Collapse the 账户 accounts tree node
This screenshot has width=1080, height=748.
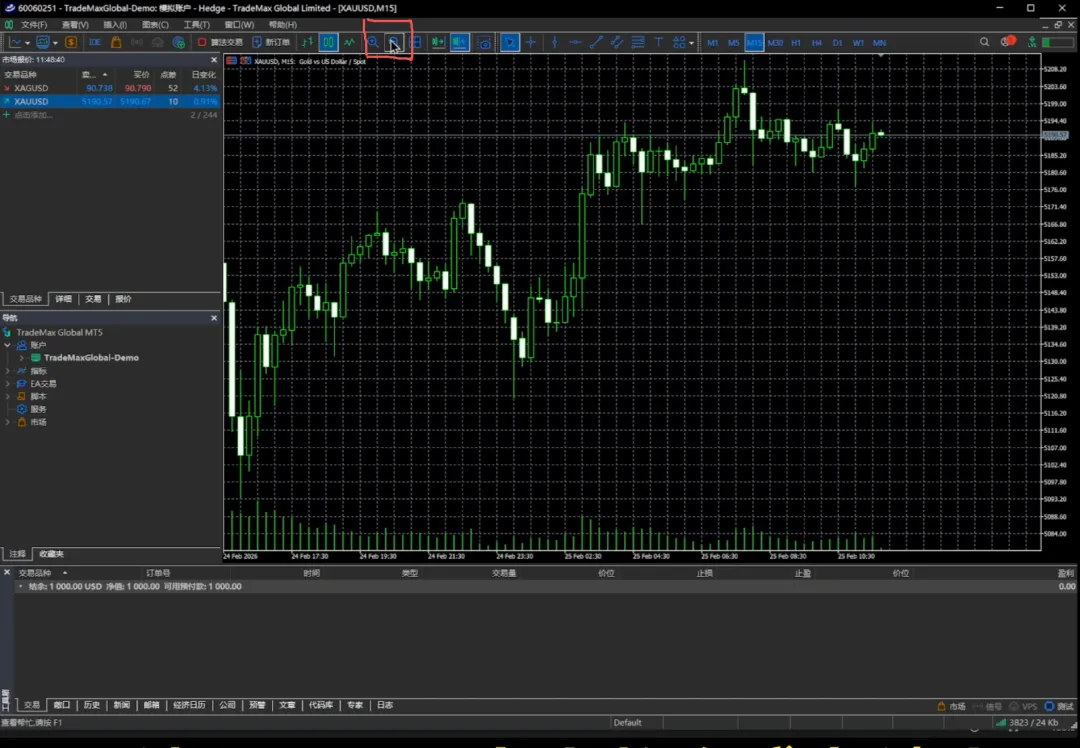click(x=8, y=345)
